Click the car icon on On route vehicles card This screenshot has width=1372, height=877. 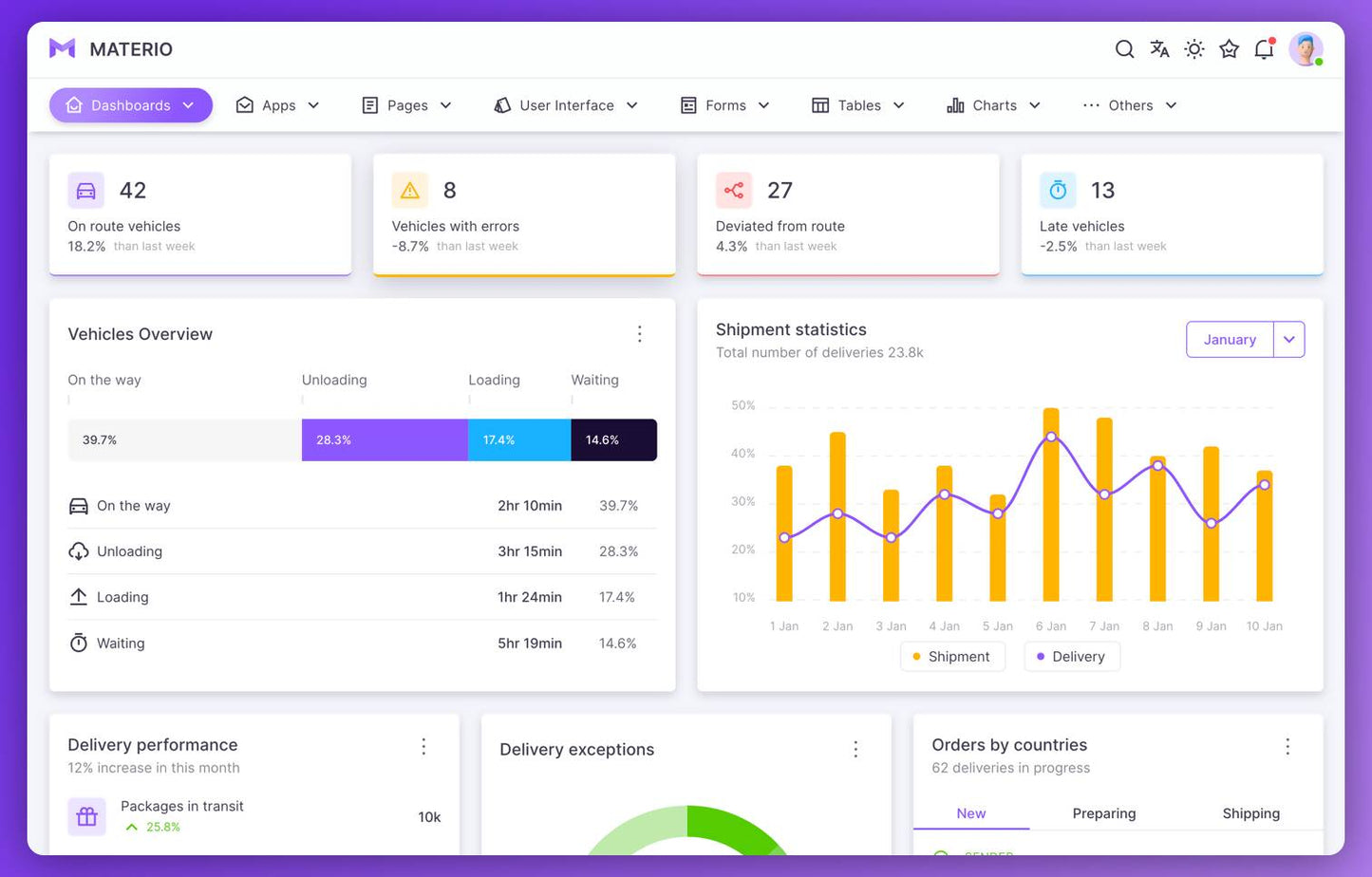click(85, 190)
